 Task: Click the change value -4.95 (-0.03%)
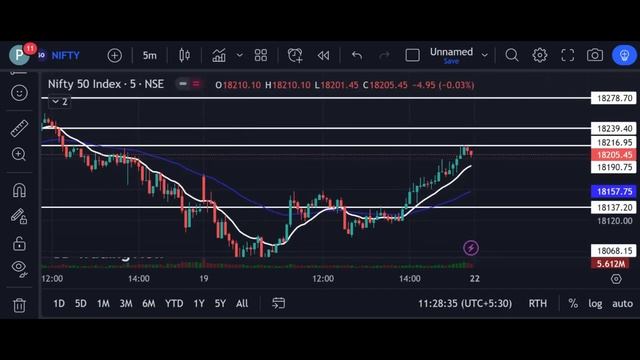pyautogui.click(x=443, y=85)
